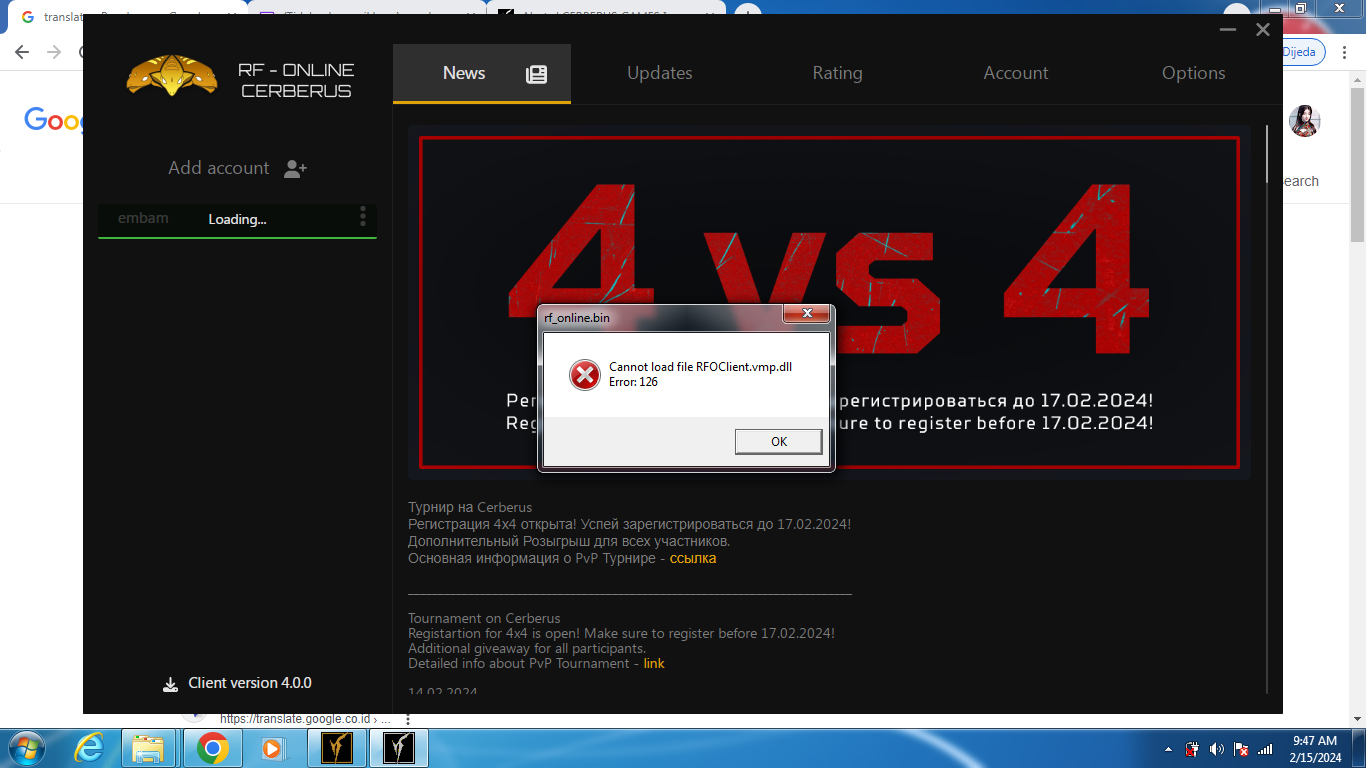Open the orange English 'link' hyperlink
Viewport: 1366px width, 768px height.
(x=654, y=663)
